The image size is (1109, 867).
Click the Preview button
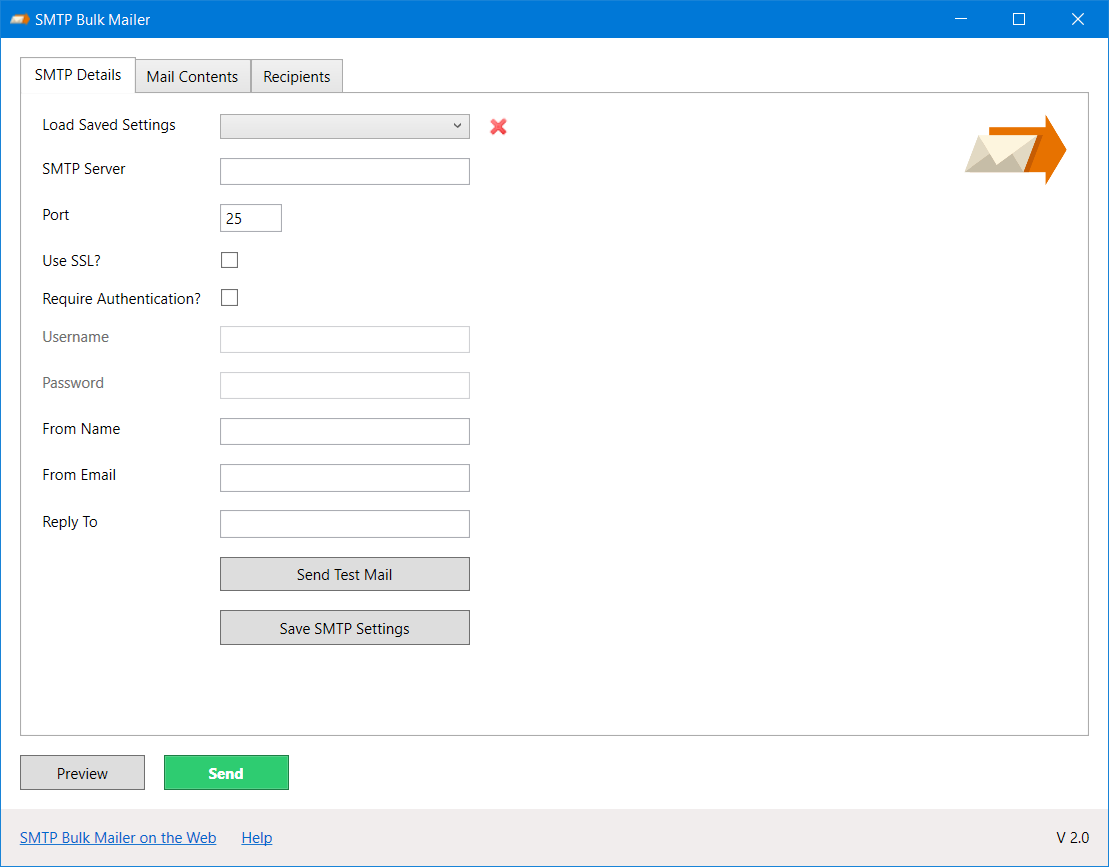pyautogui.click(x=82, y=773)
